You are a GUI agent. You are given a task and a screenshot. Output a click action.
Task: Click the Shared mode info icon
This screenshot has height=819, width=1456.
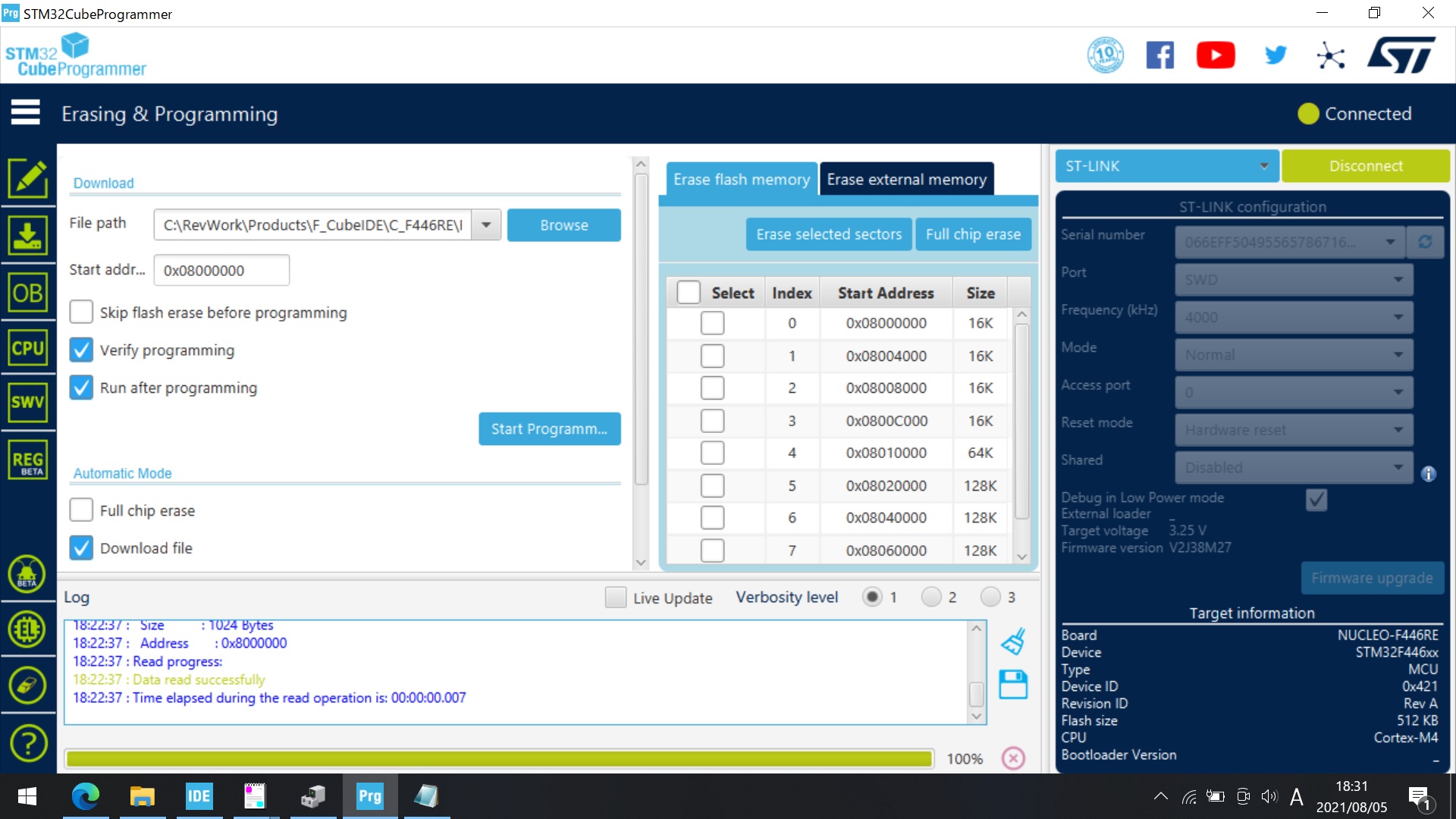click(1429, 474)
